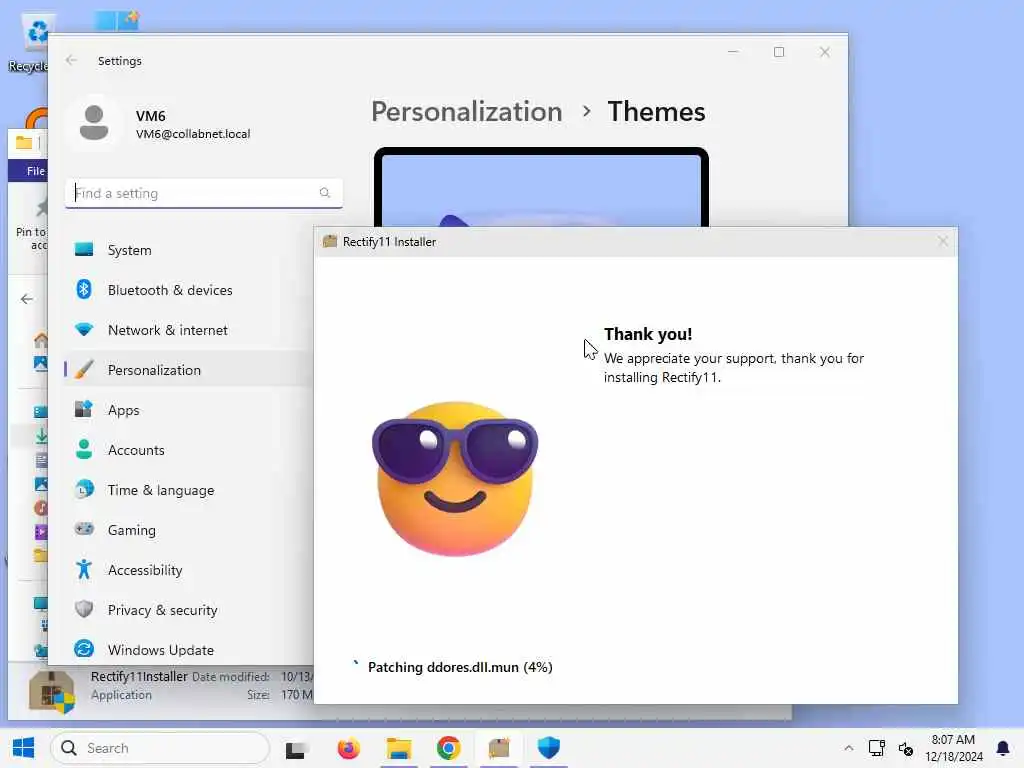Image resolution: width=1024 pixels, height=768 pixels.
Task: Open Apps settings category
Action: (189, 410)
